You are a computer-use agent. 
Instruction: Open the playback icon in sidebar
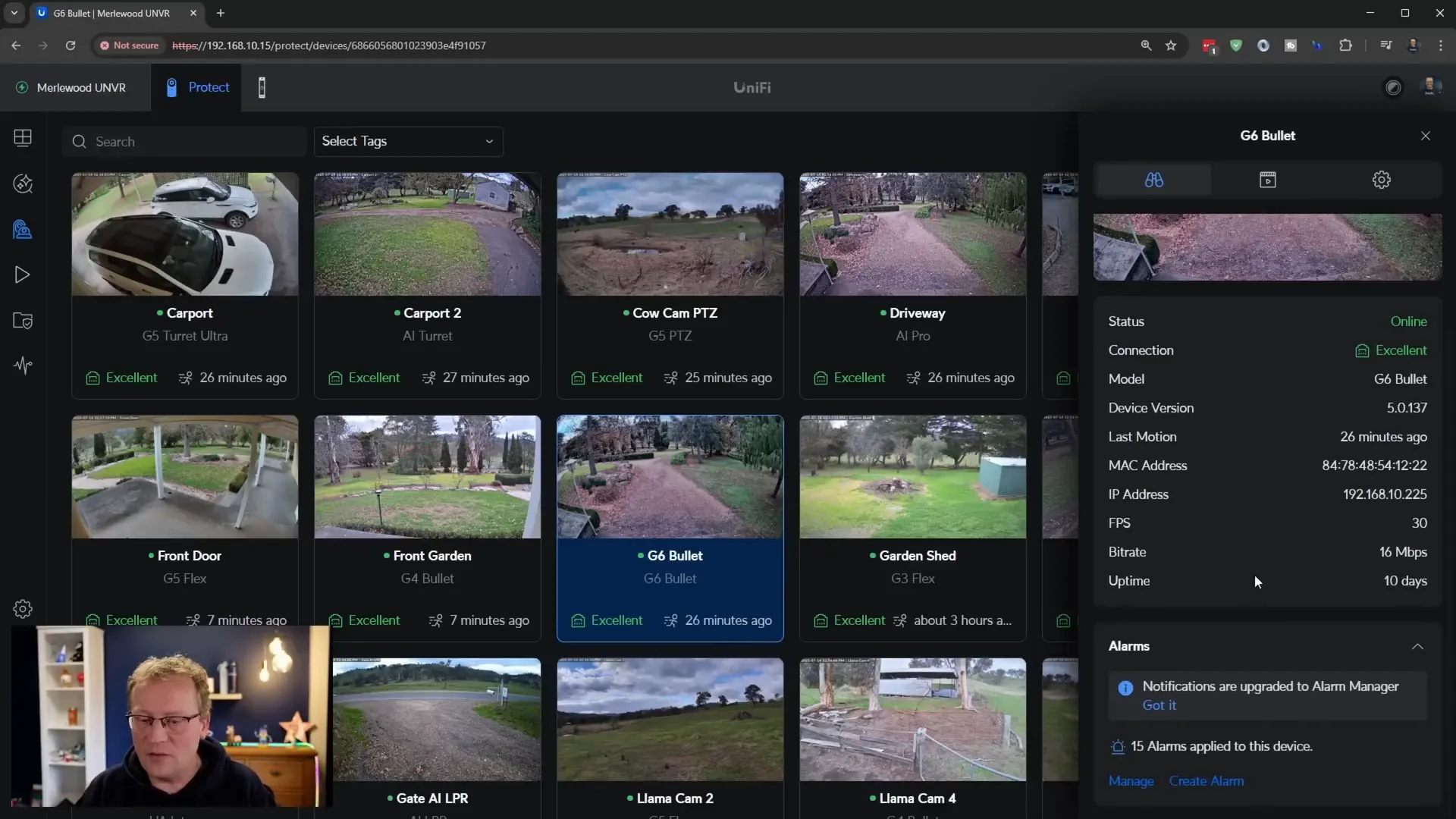23,275
